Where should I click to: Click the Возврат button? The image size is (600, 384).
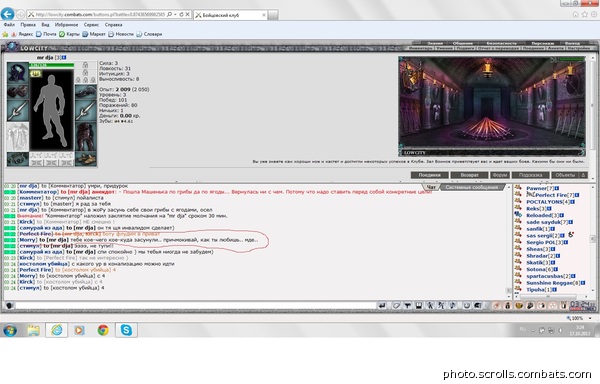click(x=469, y=175)
